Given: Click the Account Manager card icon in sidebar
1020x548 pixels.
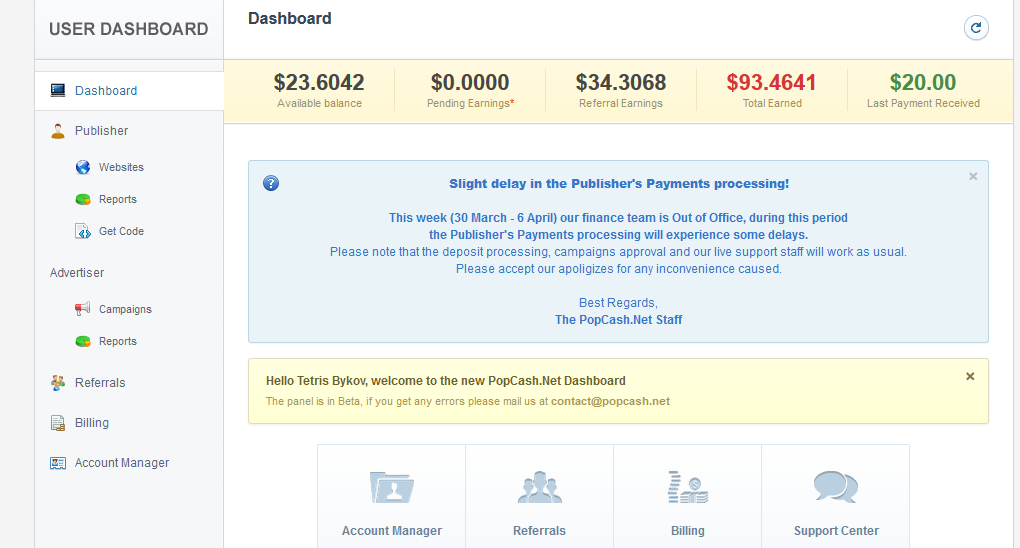Looking at the screenshot, I should pyautogui.click(x=58, y=463).
